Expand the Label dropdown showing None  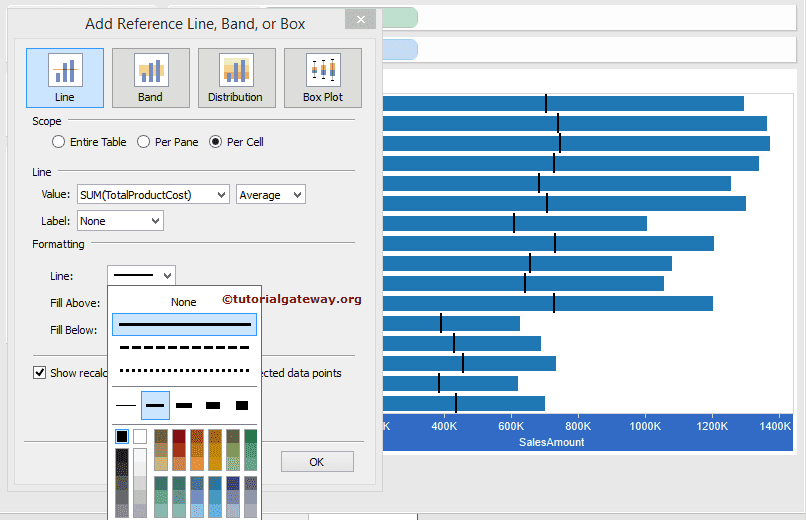(x=120, y=220)
